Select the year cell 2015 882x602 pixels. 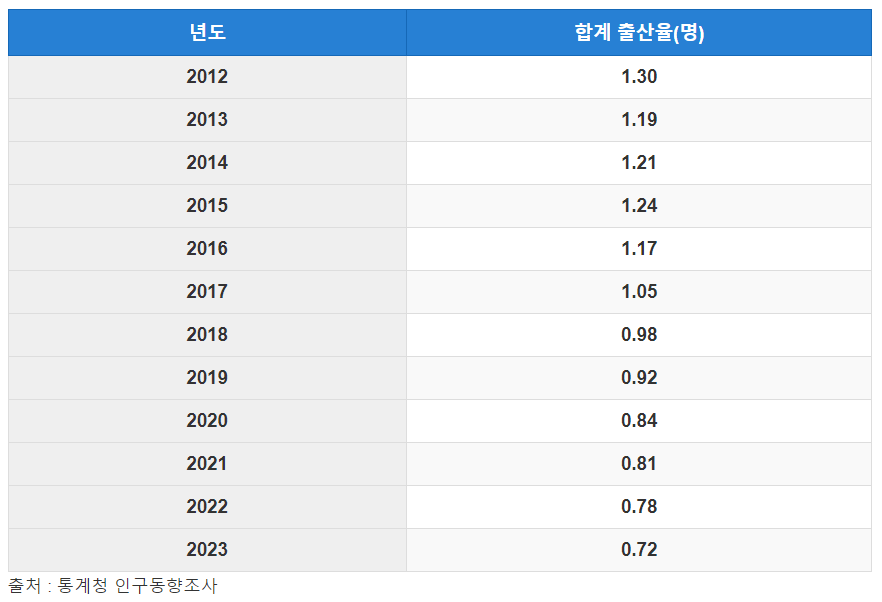click(x=207, y=206)
